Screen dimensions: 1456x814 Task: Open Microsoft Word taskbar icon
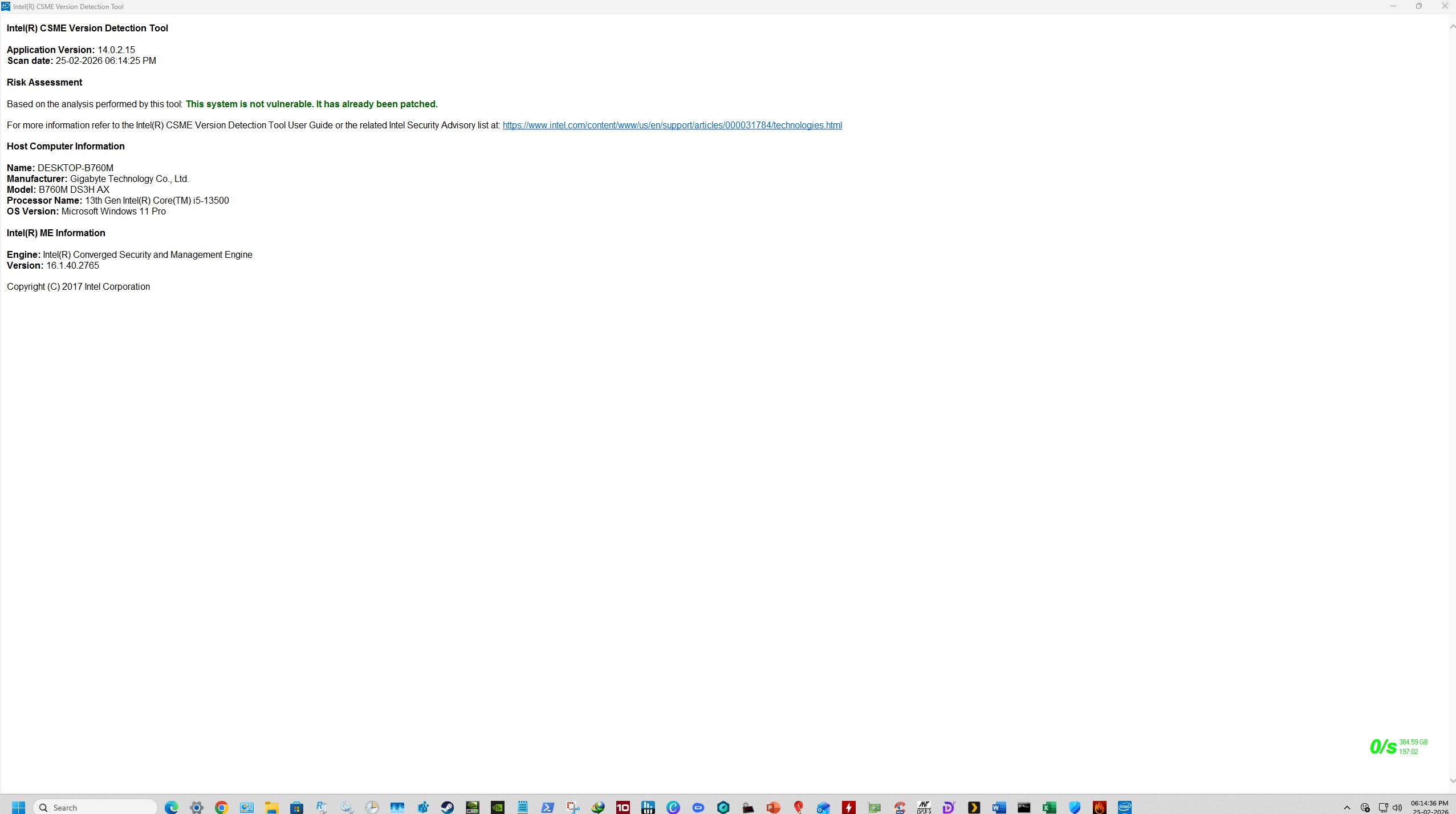coord(999,807)
